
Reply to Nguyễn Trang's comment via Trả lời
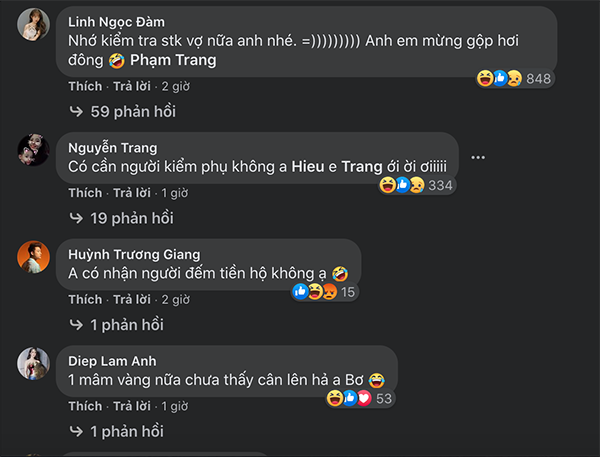pyautogui.click(x=132, y=192)
